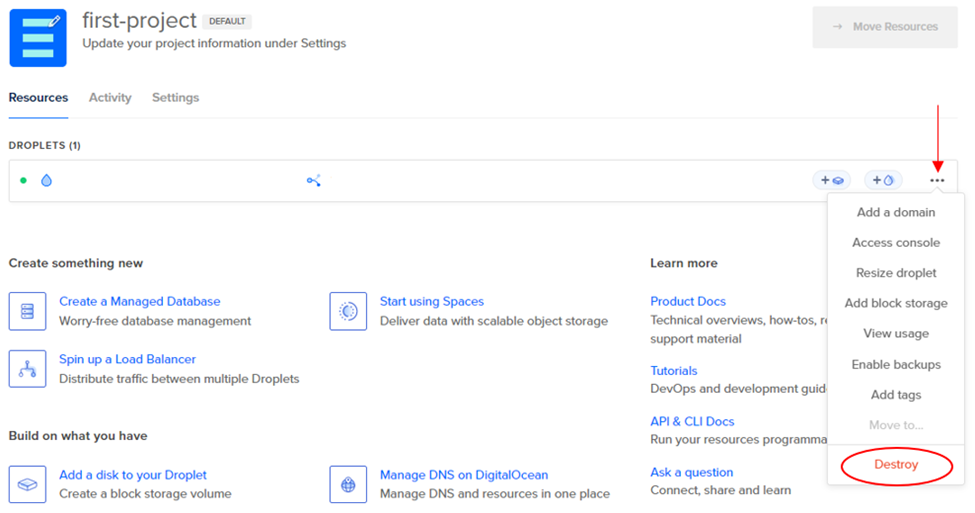This screenshot has height=513, width=975.
Task: Click Create a block storage volume text
Action: click(145, 494)
